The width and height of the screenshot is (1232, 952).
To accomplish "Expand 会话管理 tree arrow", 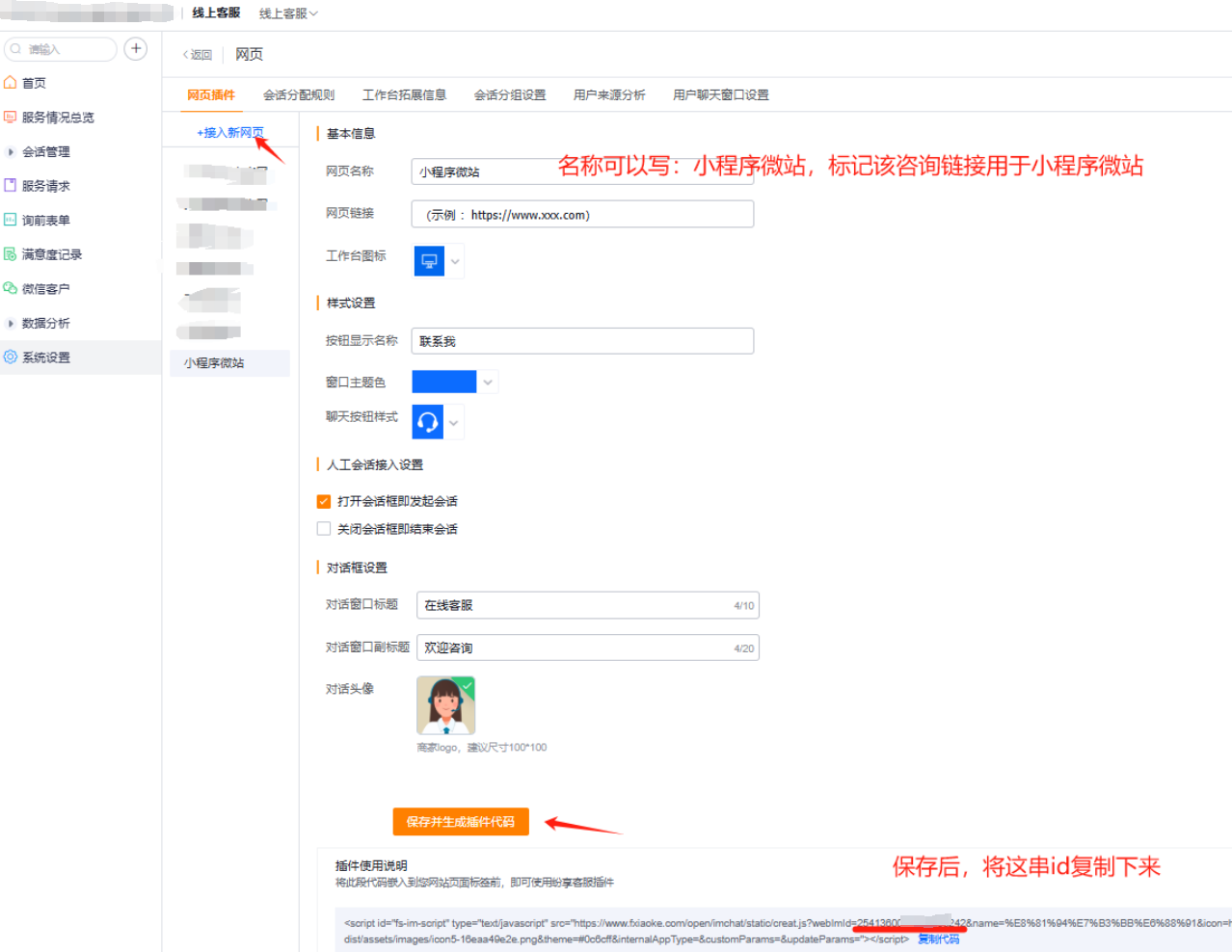I will (11, 151).
